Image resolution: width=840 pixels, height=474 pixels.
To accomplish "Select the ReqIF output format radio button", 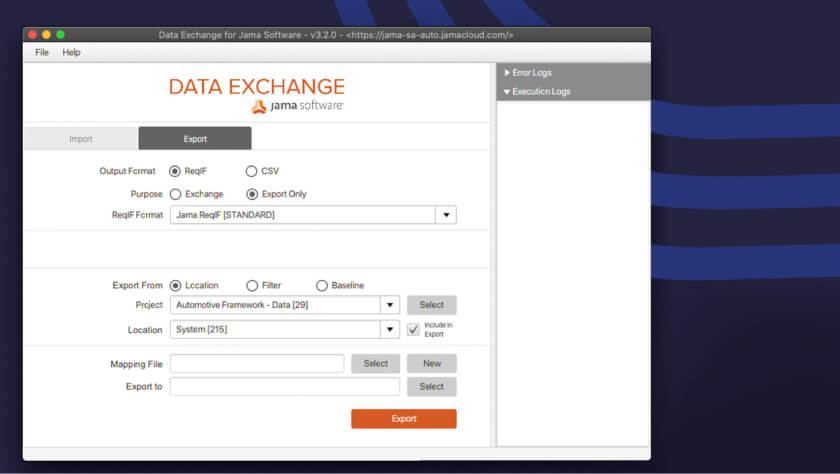I will pyautogui.click(x=175, y=171).
